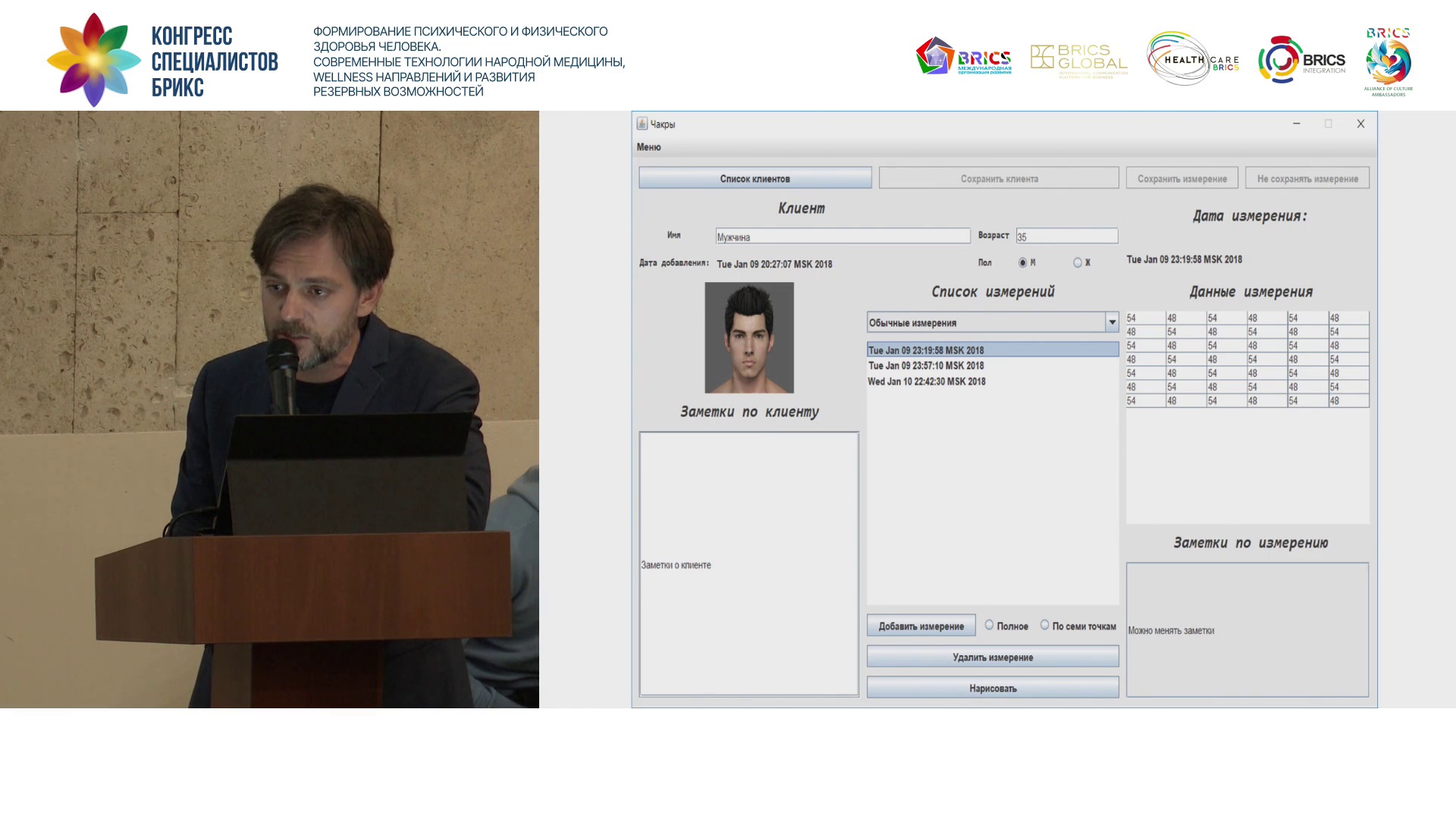Image resolution: width=1456 pixels, height=819 pixels.
Task: Click the Не сохранять измерение button
Action: pyautogui.click(x=1307, y=178)
